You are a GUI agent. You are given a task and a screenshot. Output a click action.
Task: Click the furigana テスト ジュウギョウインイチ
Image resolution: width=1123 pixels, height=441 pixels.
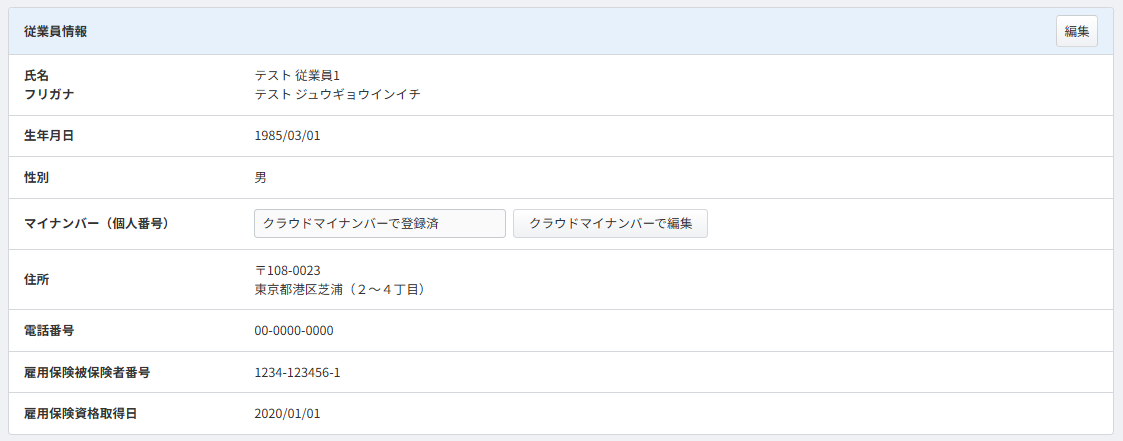point(337,95)
